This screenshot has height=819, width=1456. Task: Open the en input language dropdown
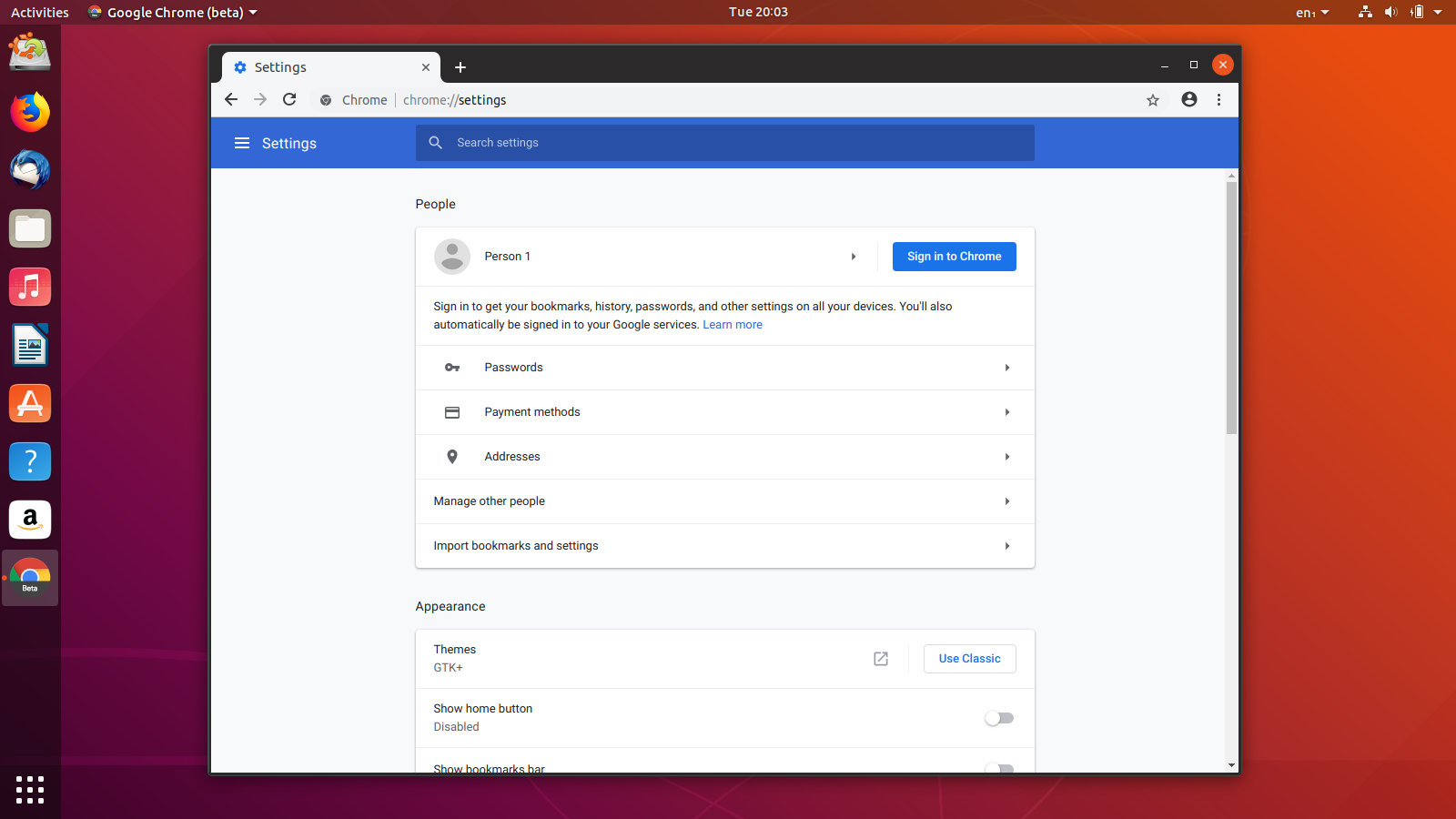(1312, 13)
